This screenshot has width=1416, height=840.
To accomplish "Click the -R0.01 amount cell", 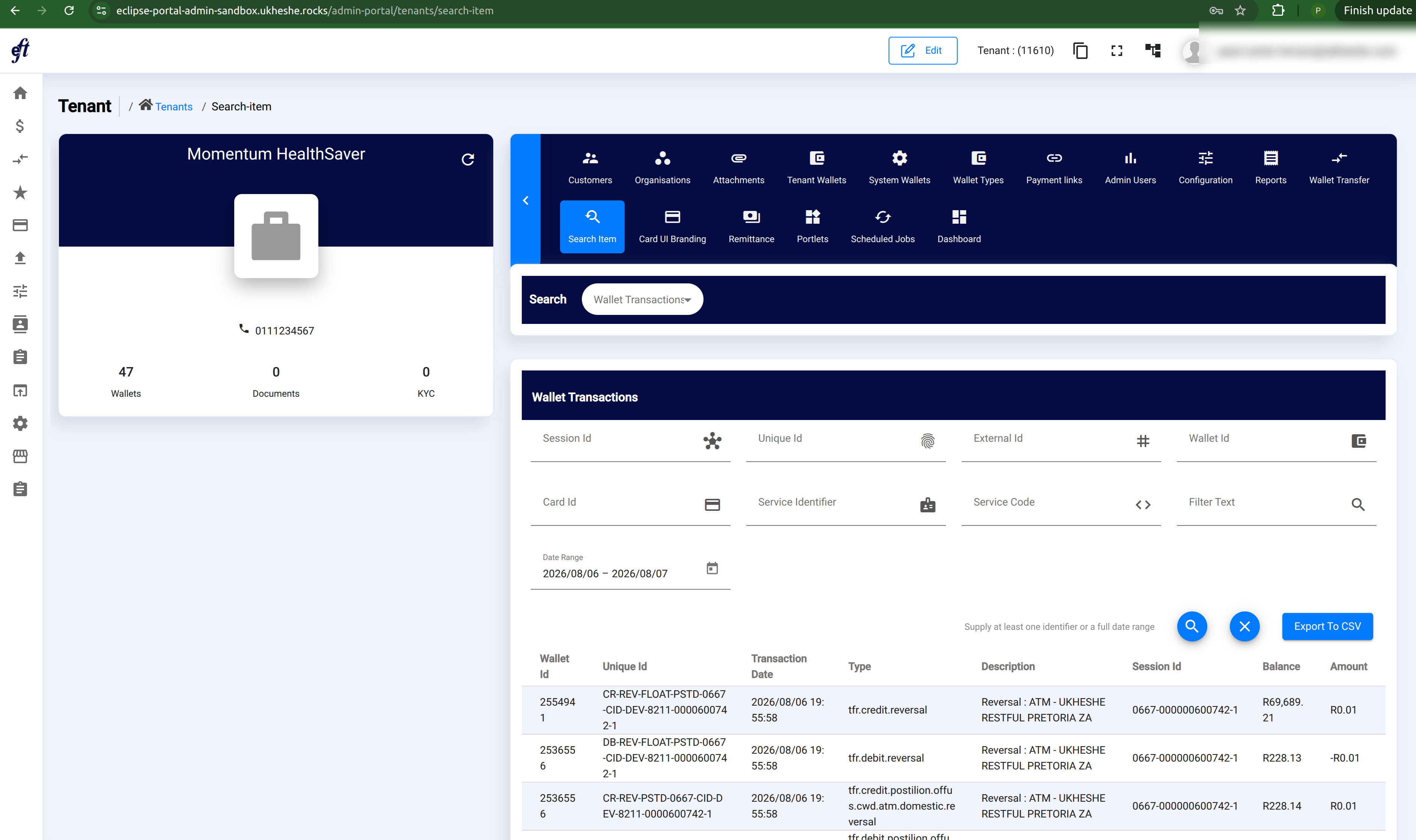I will pos(1344,758).
